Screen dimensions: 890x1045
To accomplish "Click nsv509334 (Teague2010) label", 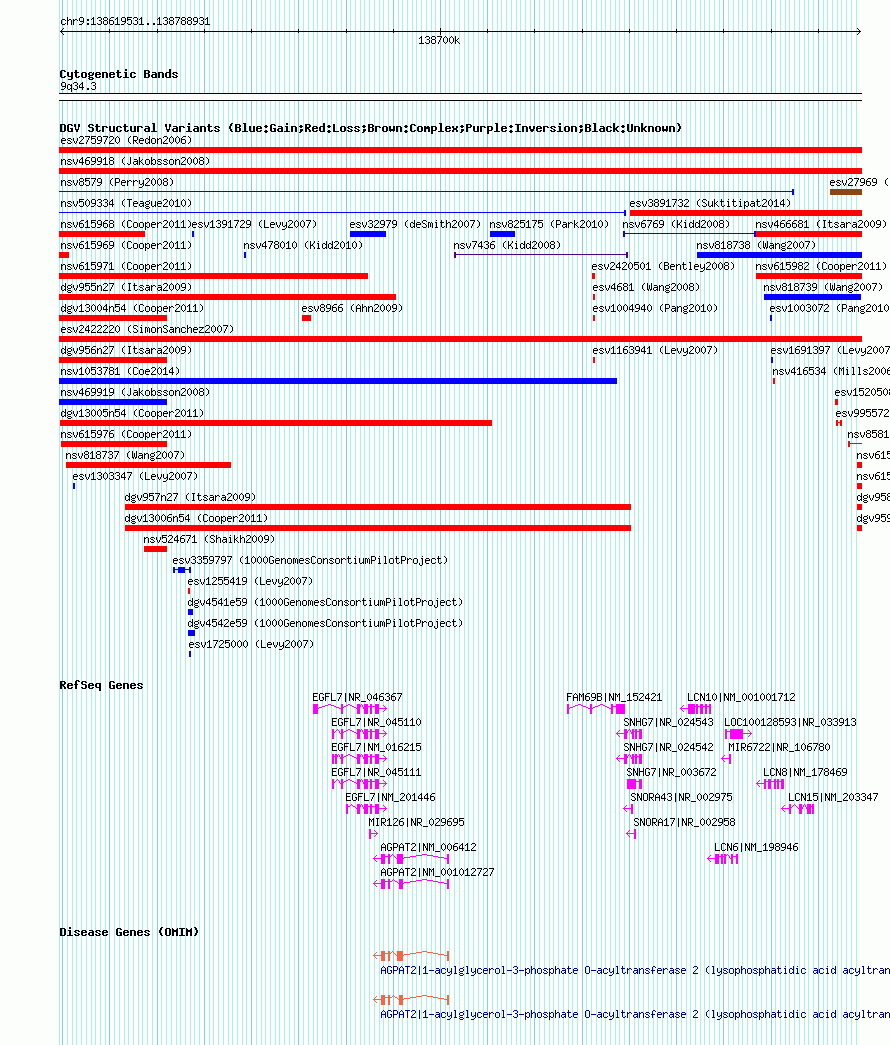I will (126, 203).
